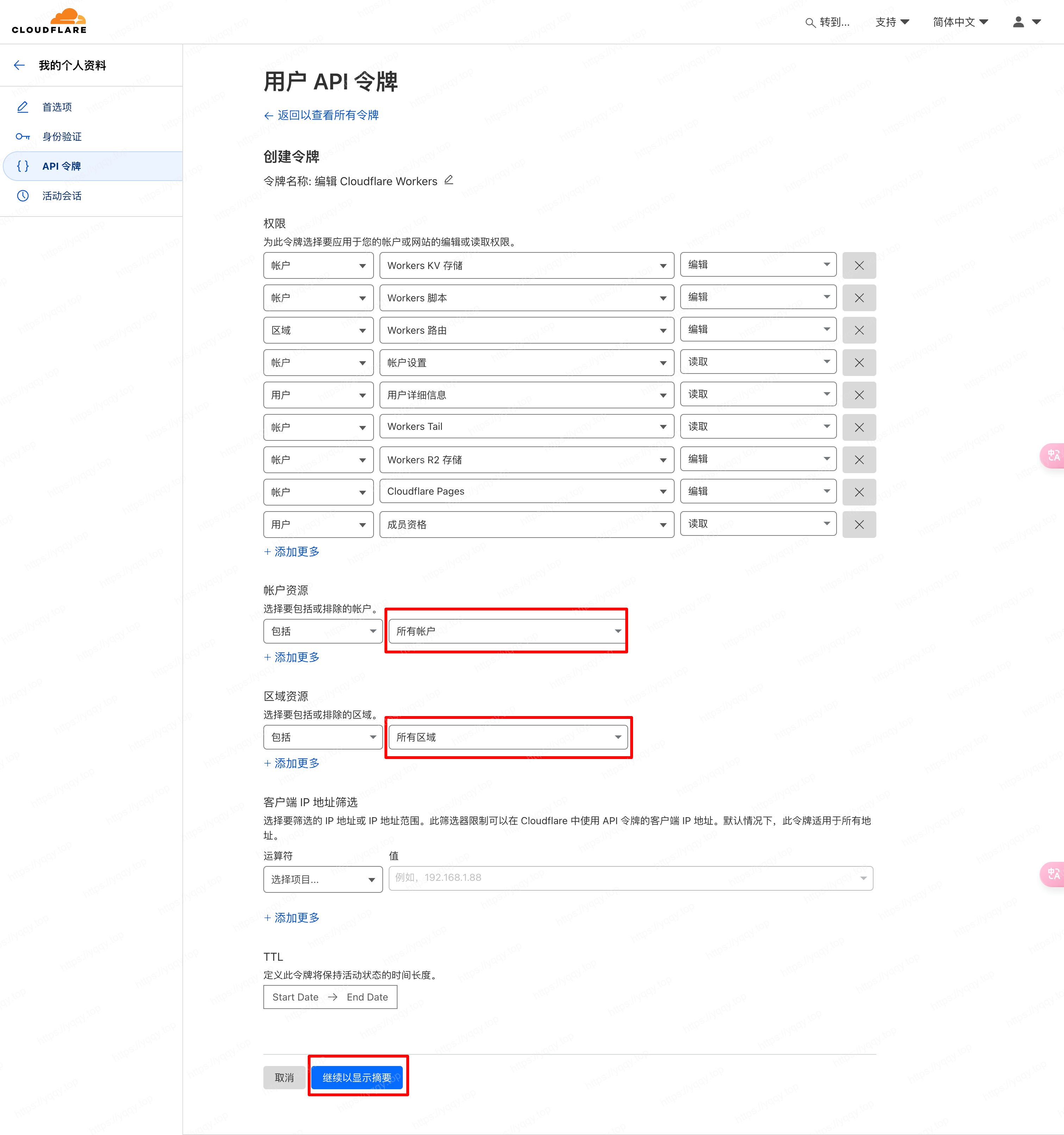Screen dimensions: 1064x1135
Task: Open 活动会话 sidebar item
Action: (x=62, y=196)
